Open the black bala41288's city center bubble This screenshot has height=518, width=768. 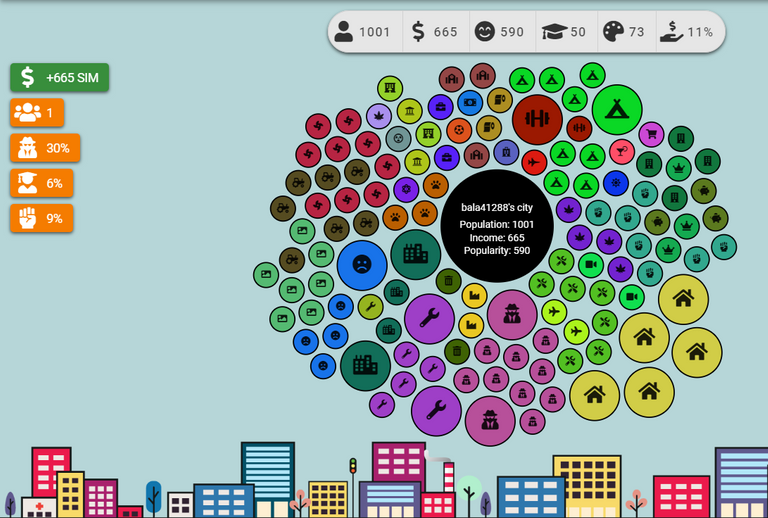(497, 226)
